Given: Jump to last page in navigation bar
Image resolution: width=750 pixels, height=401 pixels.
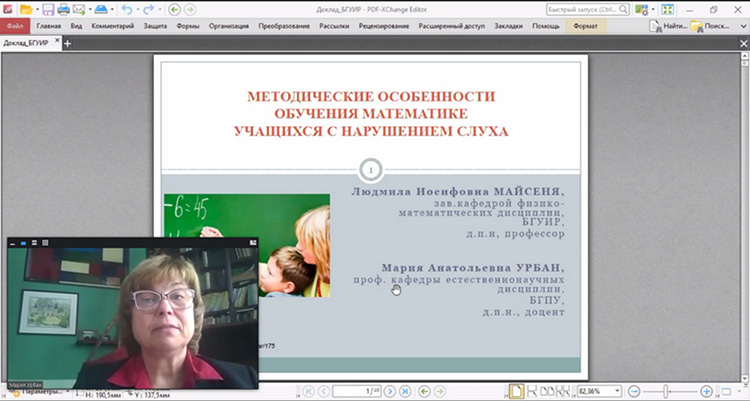Looking at the screenshot, I should (405, 391).
